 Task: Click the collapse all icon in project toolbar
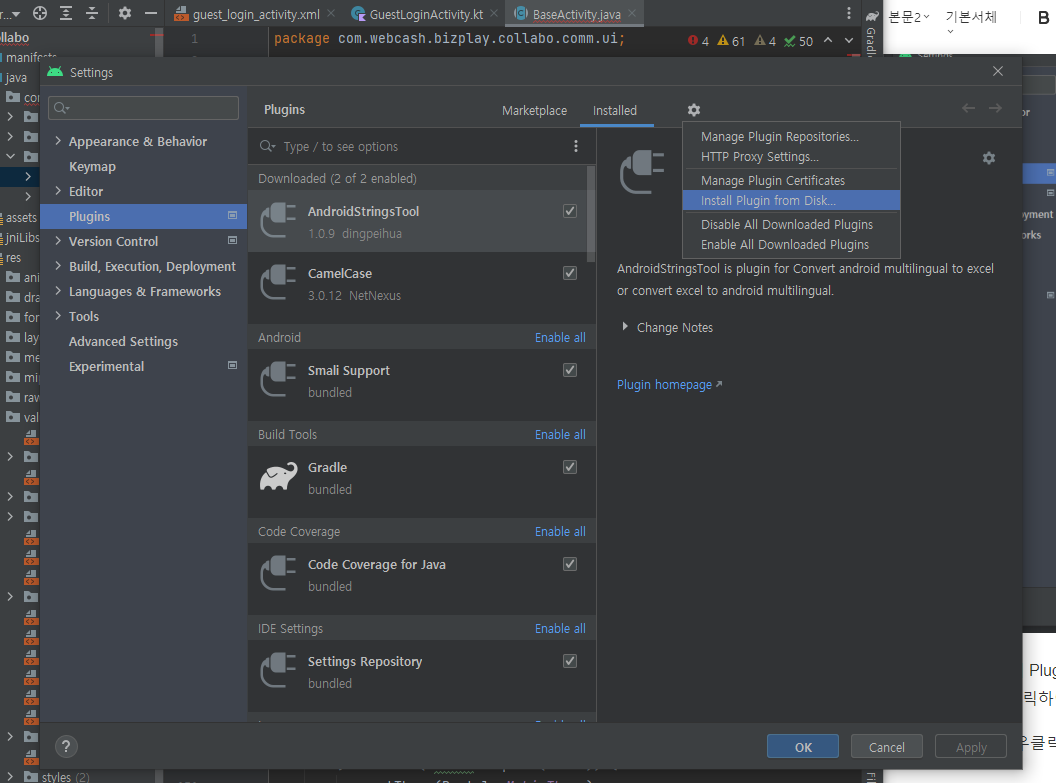(92, 13)
